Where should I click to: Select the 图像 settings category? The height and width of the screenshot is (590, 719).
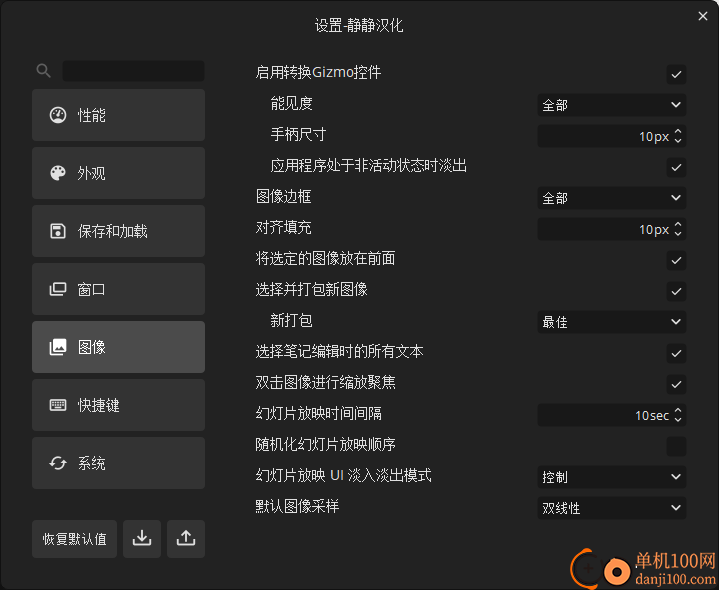[x=118, y=347]
